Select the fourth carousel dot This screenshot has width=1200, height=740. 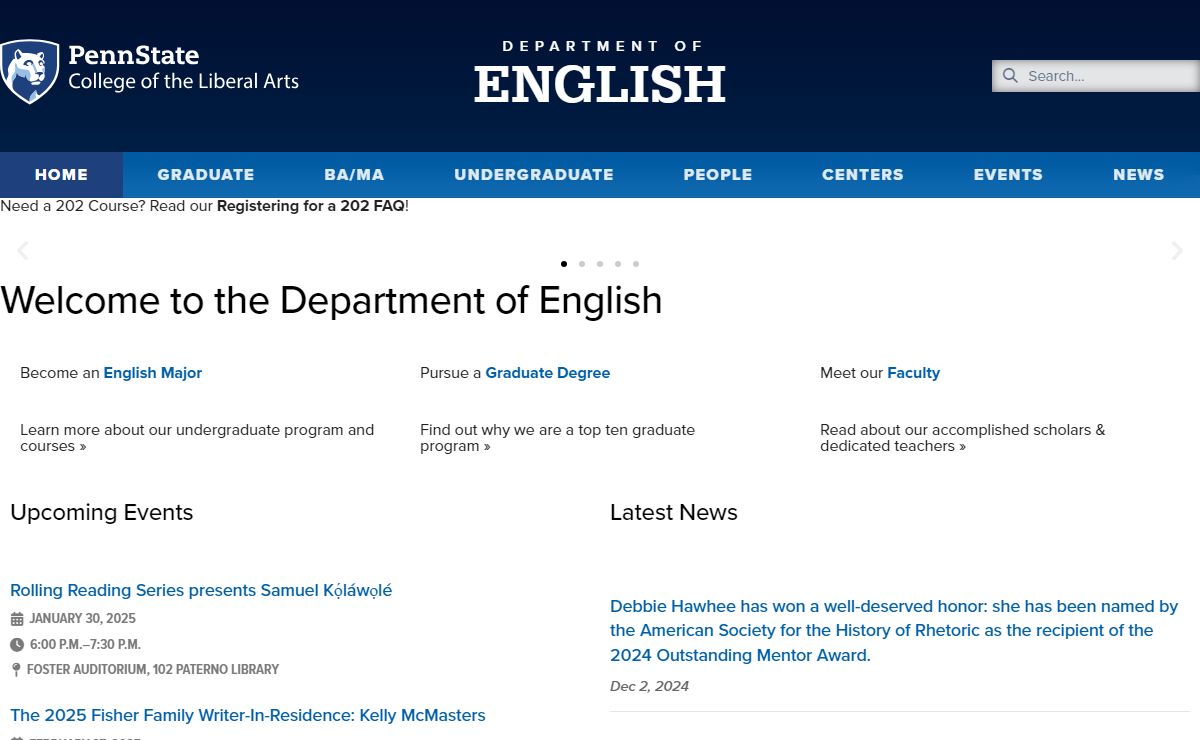pos(618,264)
